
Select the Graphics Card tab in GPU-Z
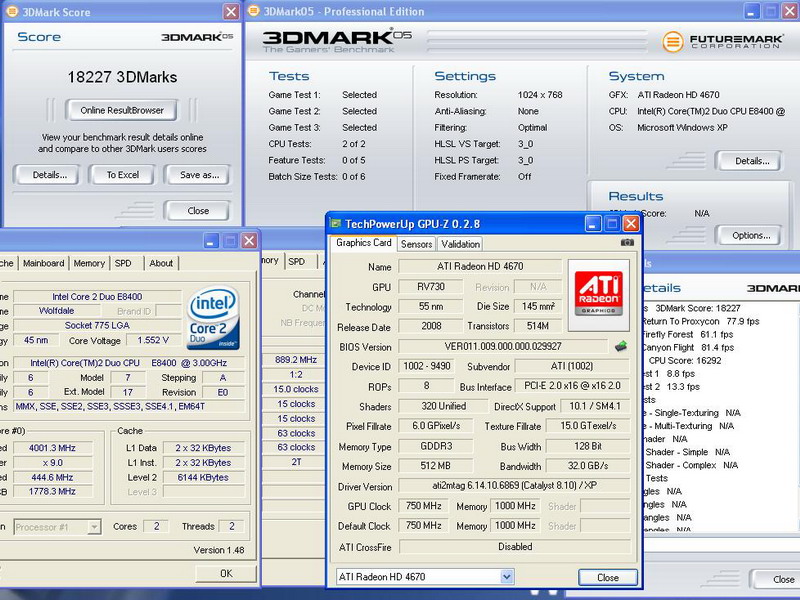pos(364,243)
